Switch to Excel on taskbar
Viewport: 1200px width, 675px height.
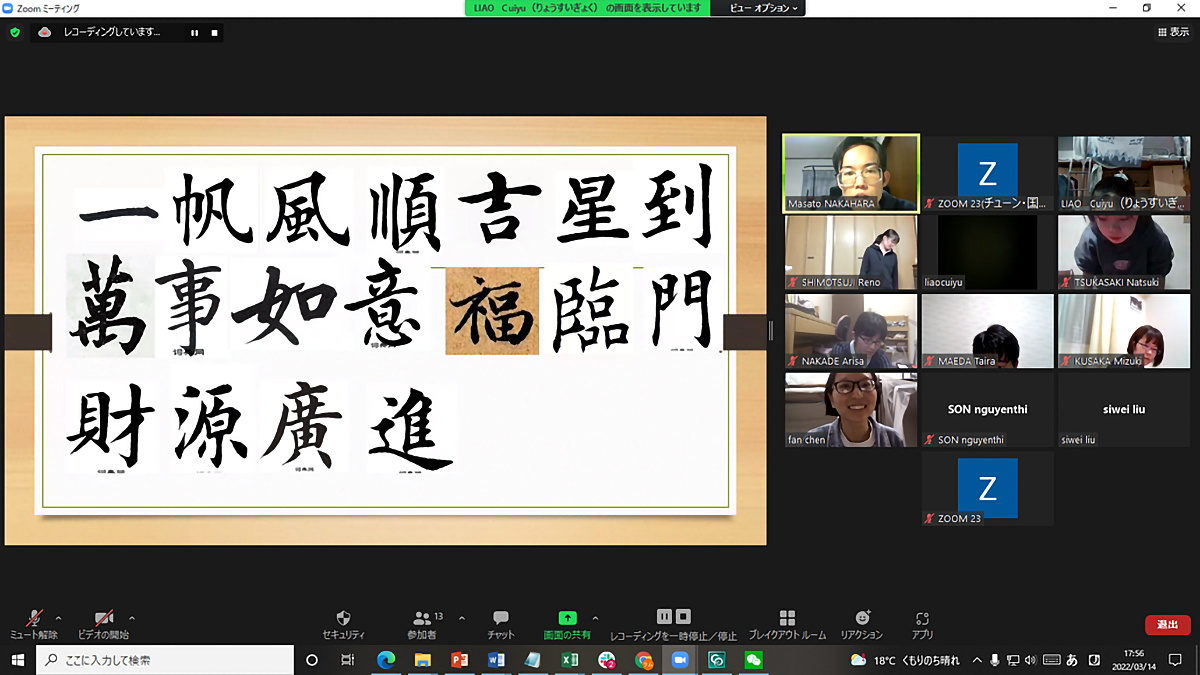(569, 660)
